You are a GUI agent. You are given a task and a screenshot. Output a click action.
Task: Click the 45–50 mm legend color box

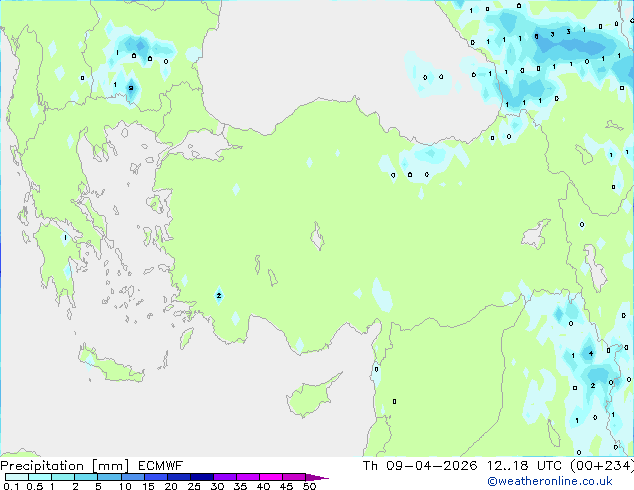(294, 477)
